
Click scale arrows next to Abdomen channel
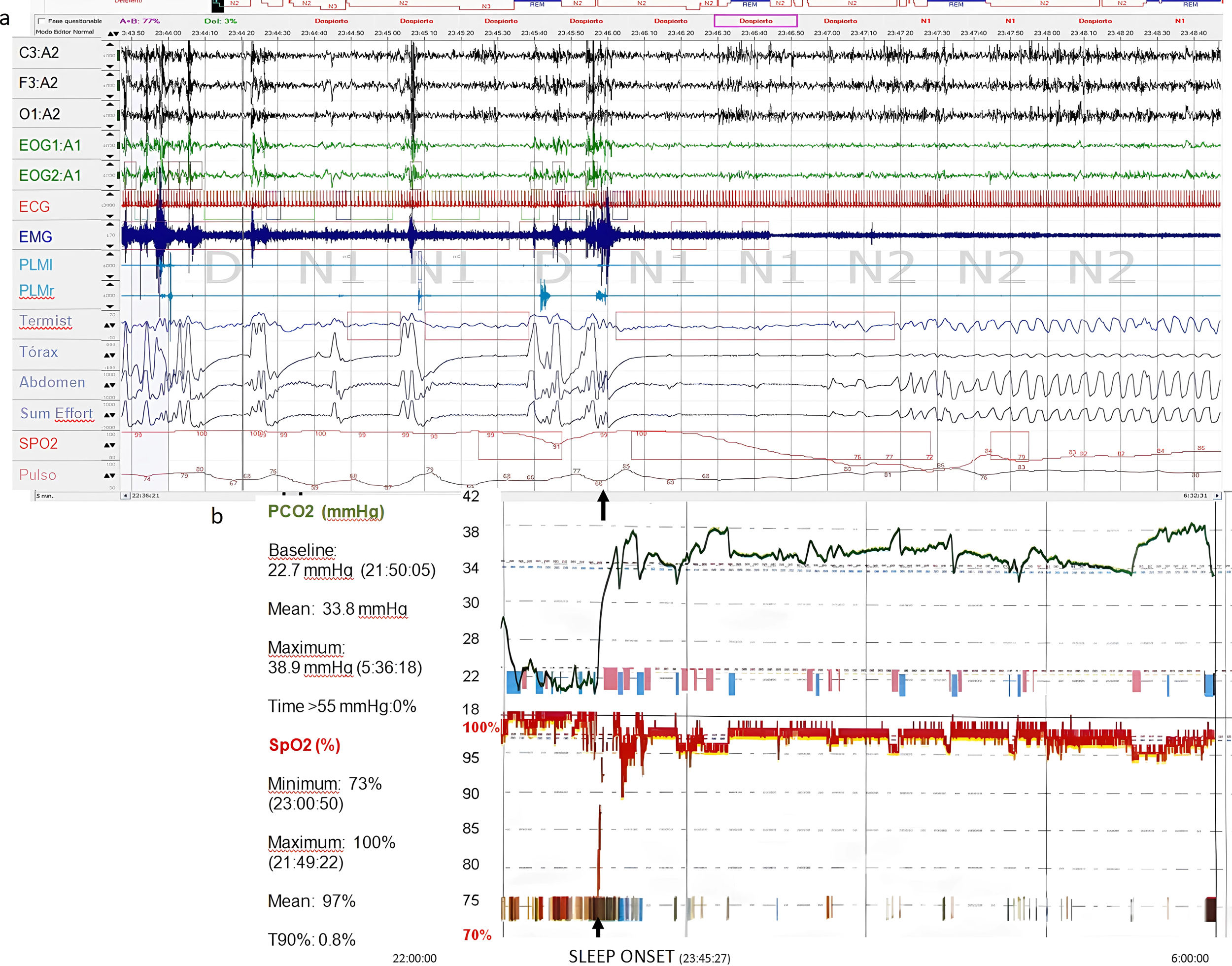109,386
